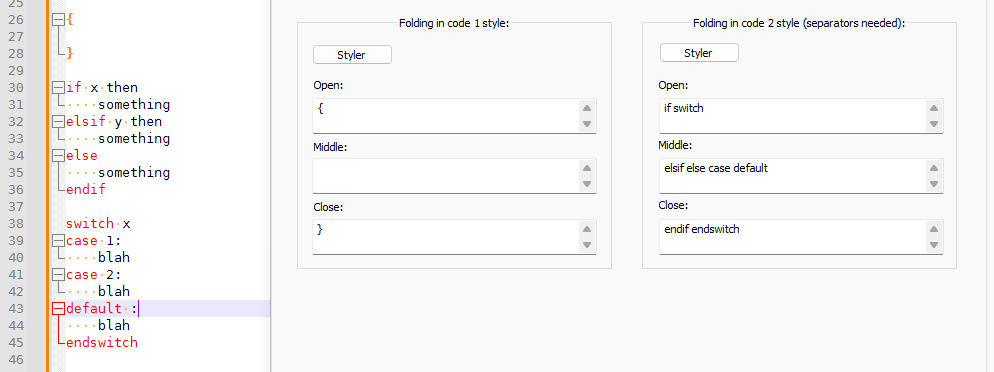Image resolution: width=994 pixels, height=372 pixels.
Task: Click up arrow of code 2 Middle field
Action: (x=934, y=168)
